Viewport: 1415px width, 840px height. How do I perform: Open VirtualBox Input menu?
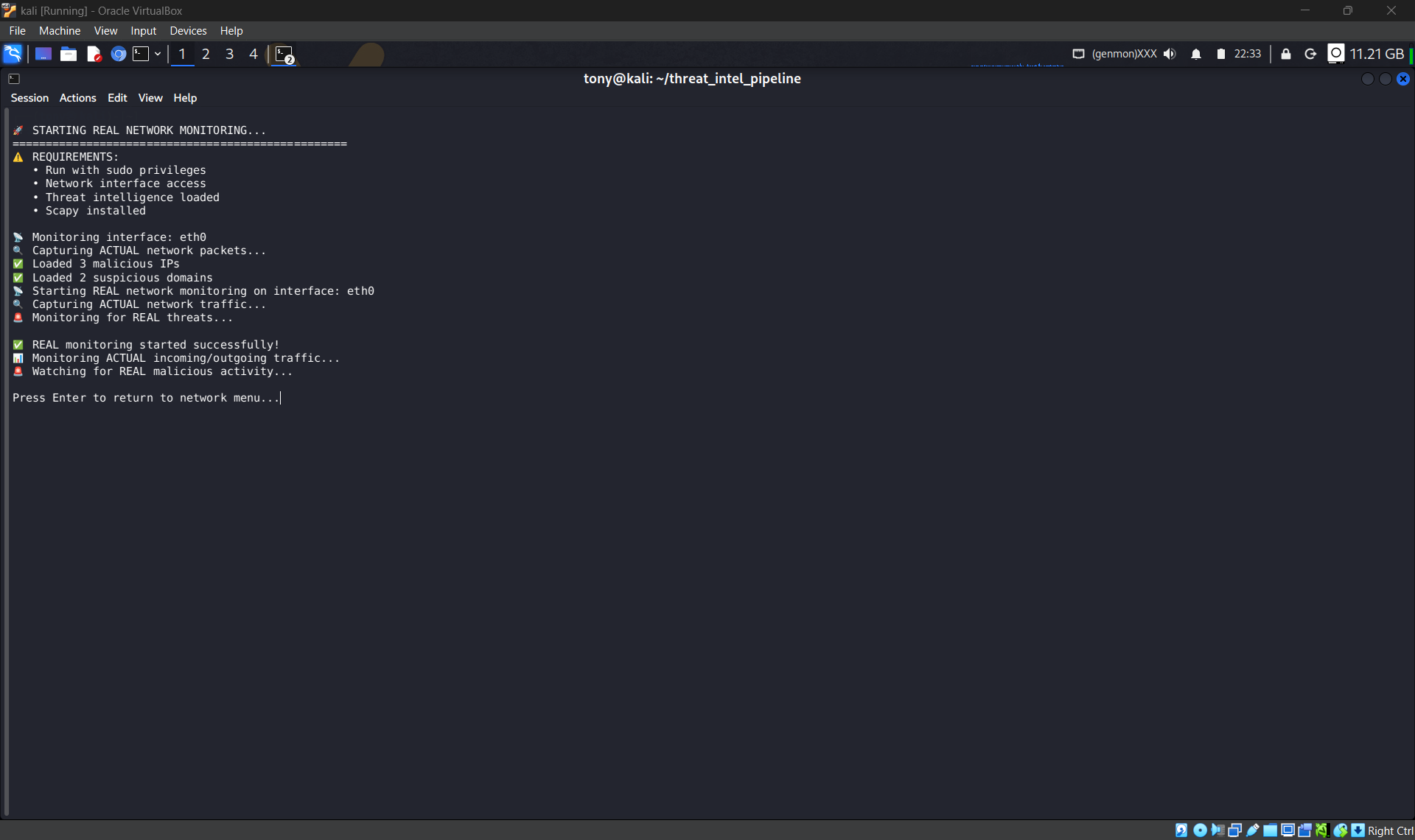(144, 31)
